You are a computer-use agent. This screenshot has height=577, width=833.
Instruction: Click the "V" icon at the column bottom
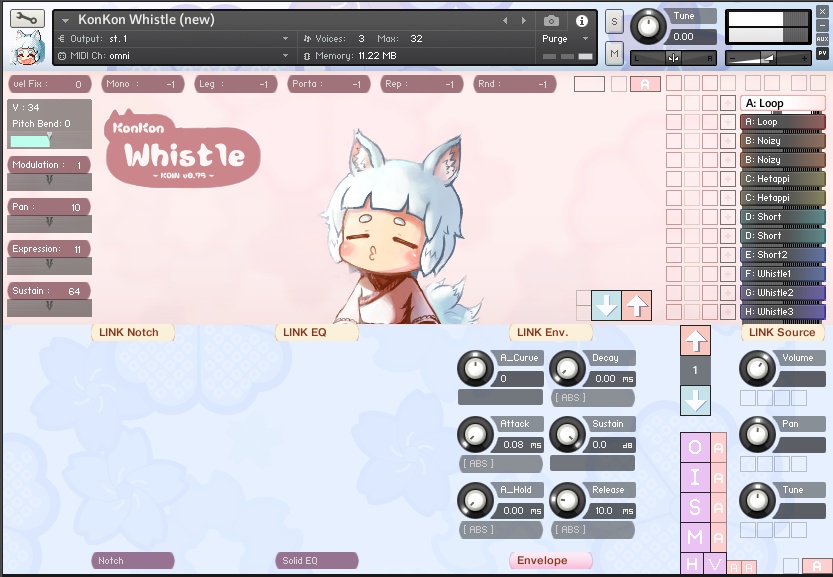coord(713,564)
